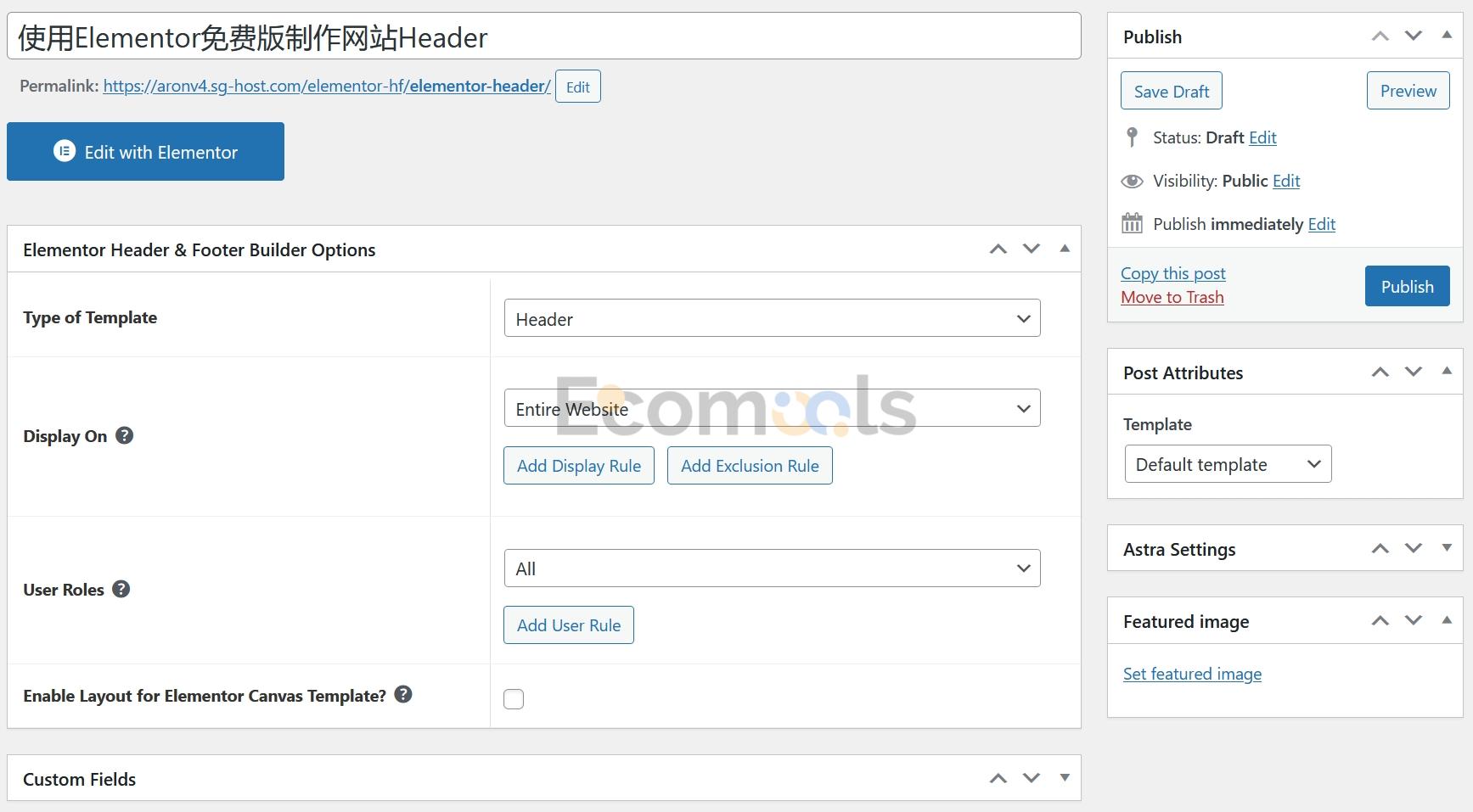Expand the Astra Settings panel
1473x812 pixels.
(x=1447, y=548)
